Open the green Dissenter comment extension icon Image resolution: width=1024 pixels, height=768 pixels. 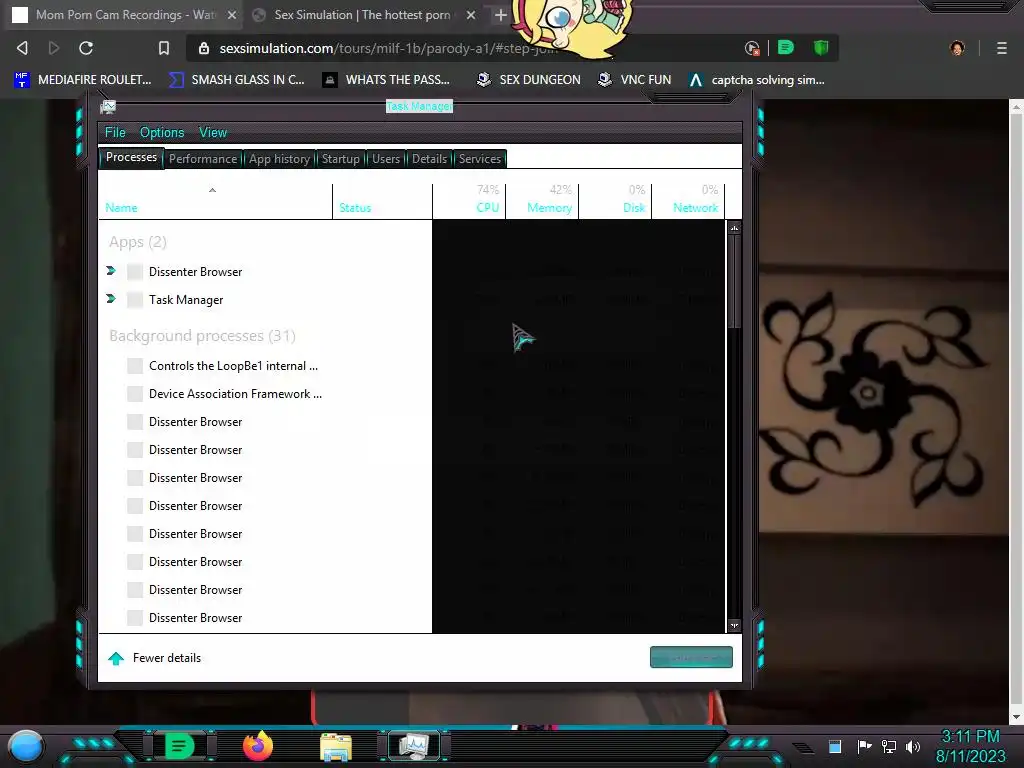(786, 47)
